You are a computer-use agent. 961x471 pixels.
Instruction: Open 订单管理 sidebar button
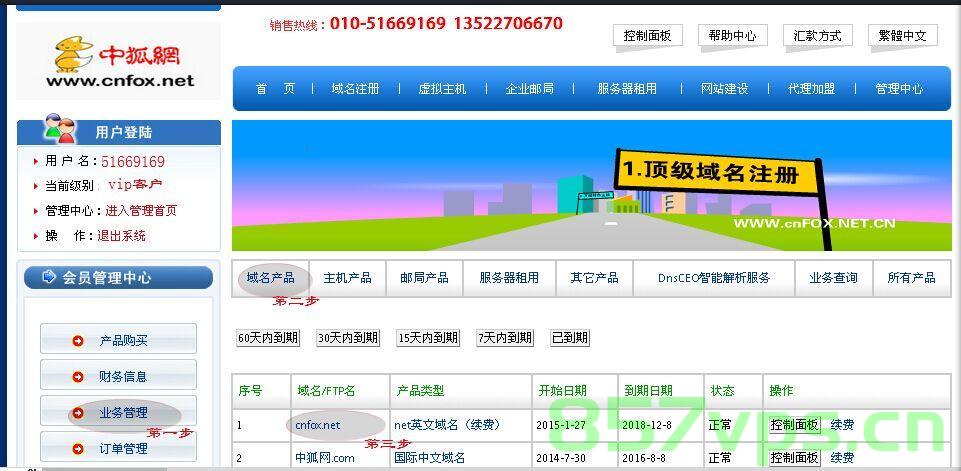(x=118, y=447)
